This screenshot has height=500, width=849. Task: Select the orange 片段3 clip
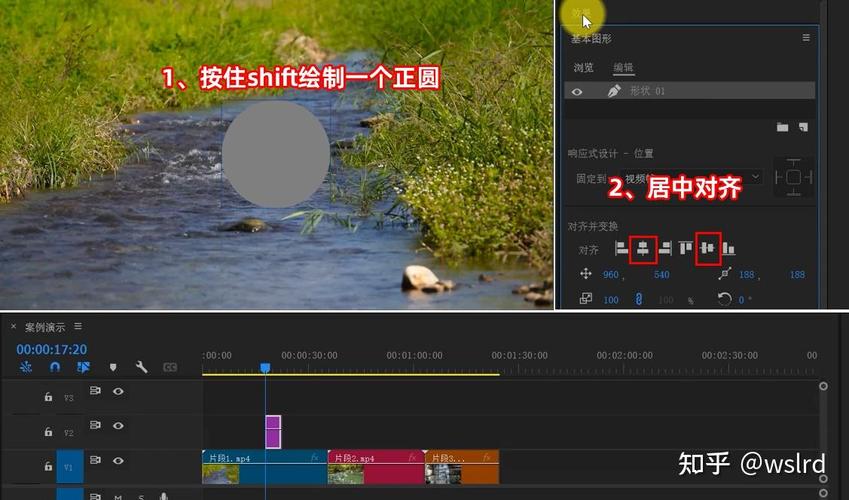[x=462, y=466]
